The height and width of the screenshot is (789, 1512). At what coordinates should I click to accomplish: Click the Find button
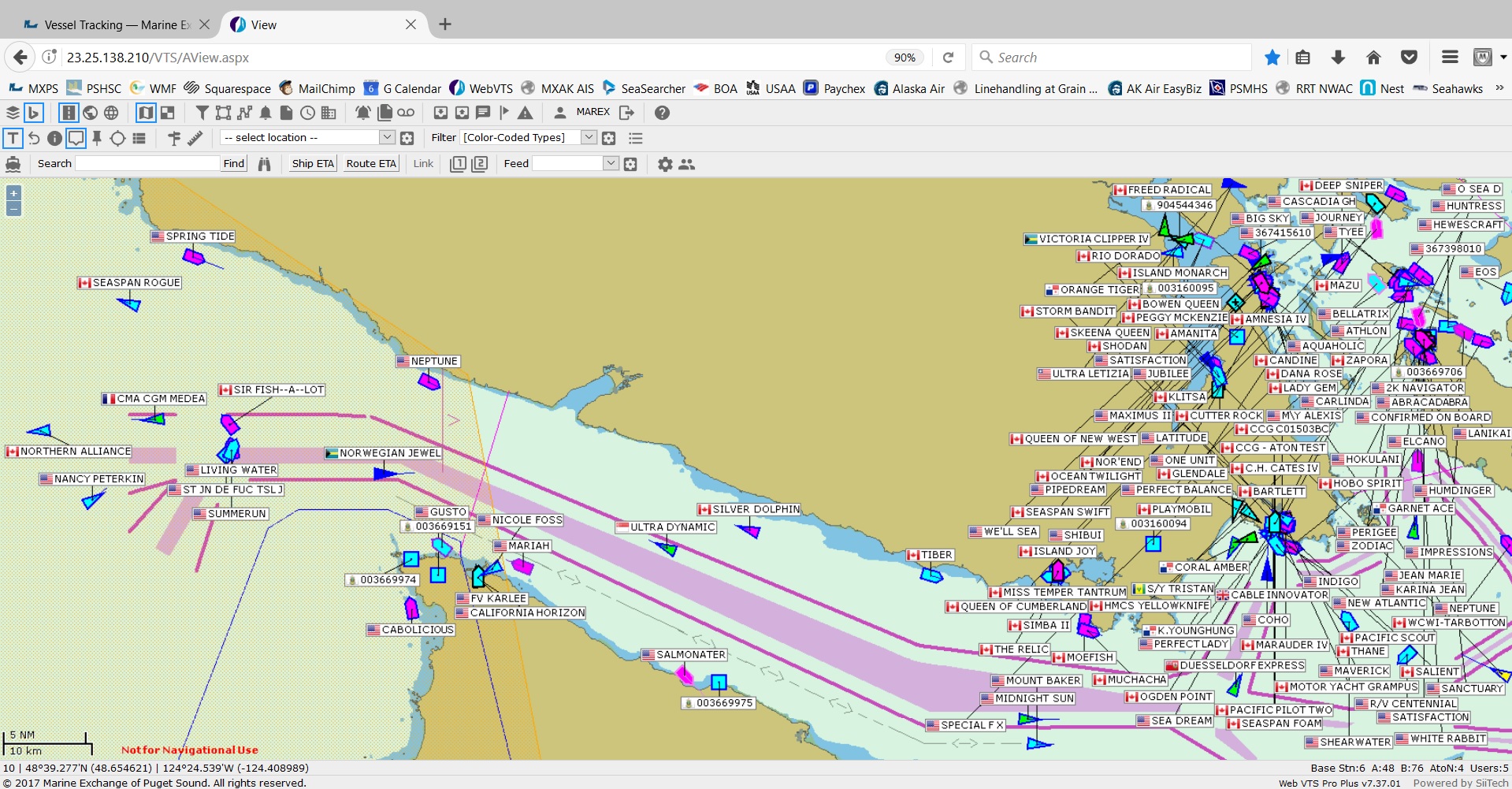pyautogui.click(x=234, y=163)
